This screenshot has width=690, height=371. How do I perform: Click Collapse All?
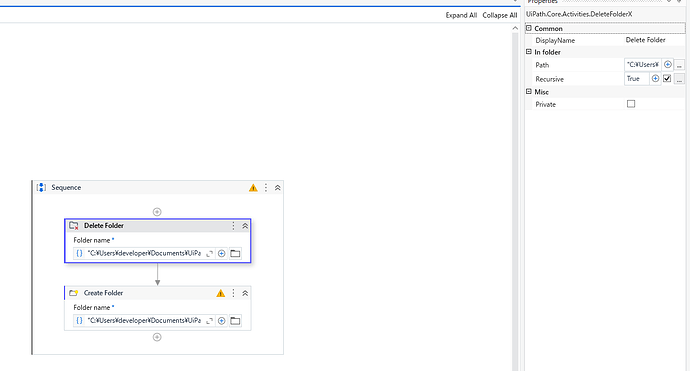pos(500,15)
